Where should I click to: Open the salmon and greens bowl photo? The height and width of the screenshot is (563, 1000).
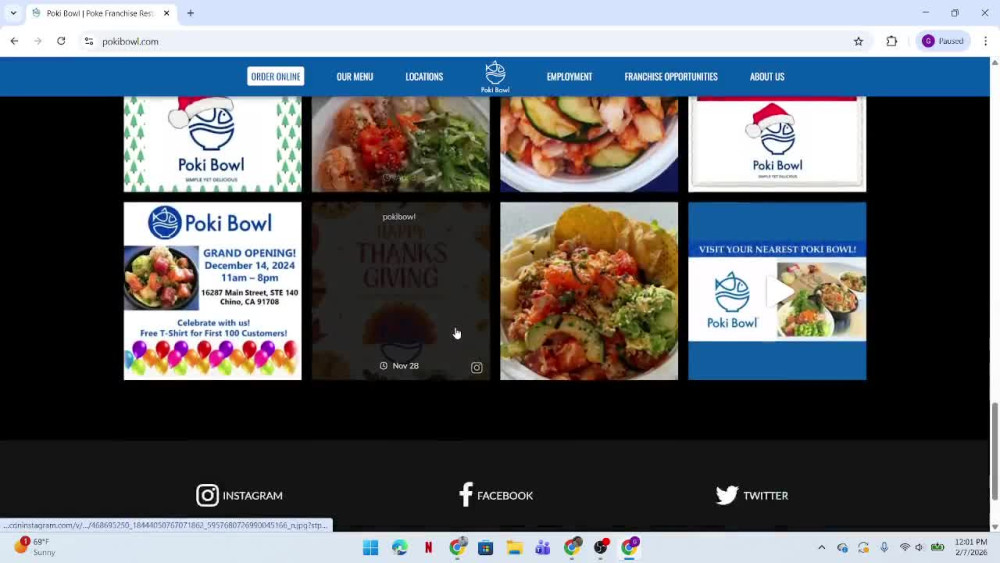[x=401, y=144]
